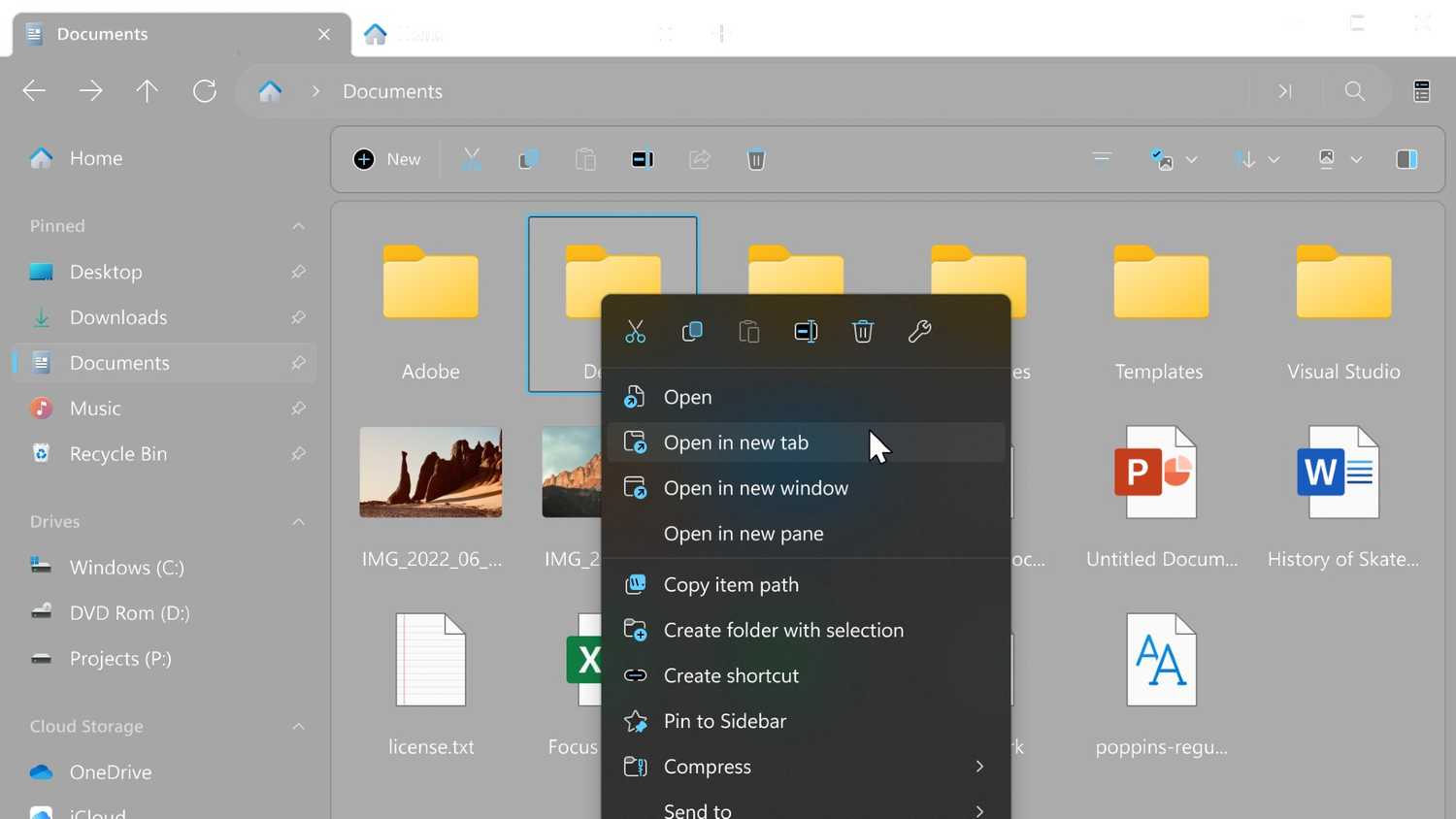Open Music in the sidebar
Image resolution: width=1456 pixels, height=819 pixels.
click(x=163, y=409)
